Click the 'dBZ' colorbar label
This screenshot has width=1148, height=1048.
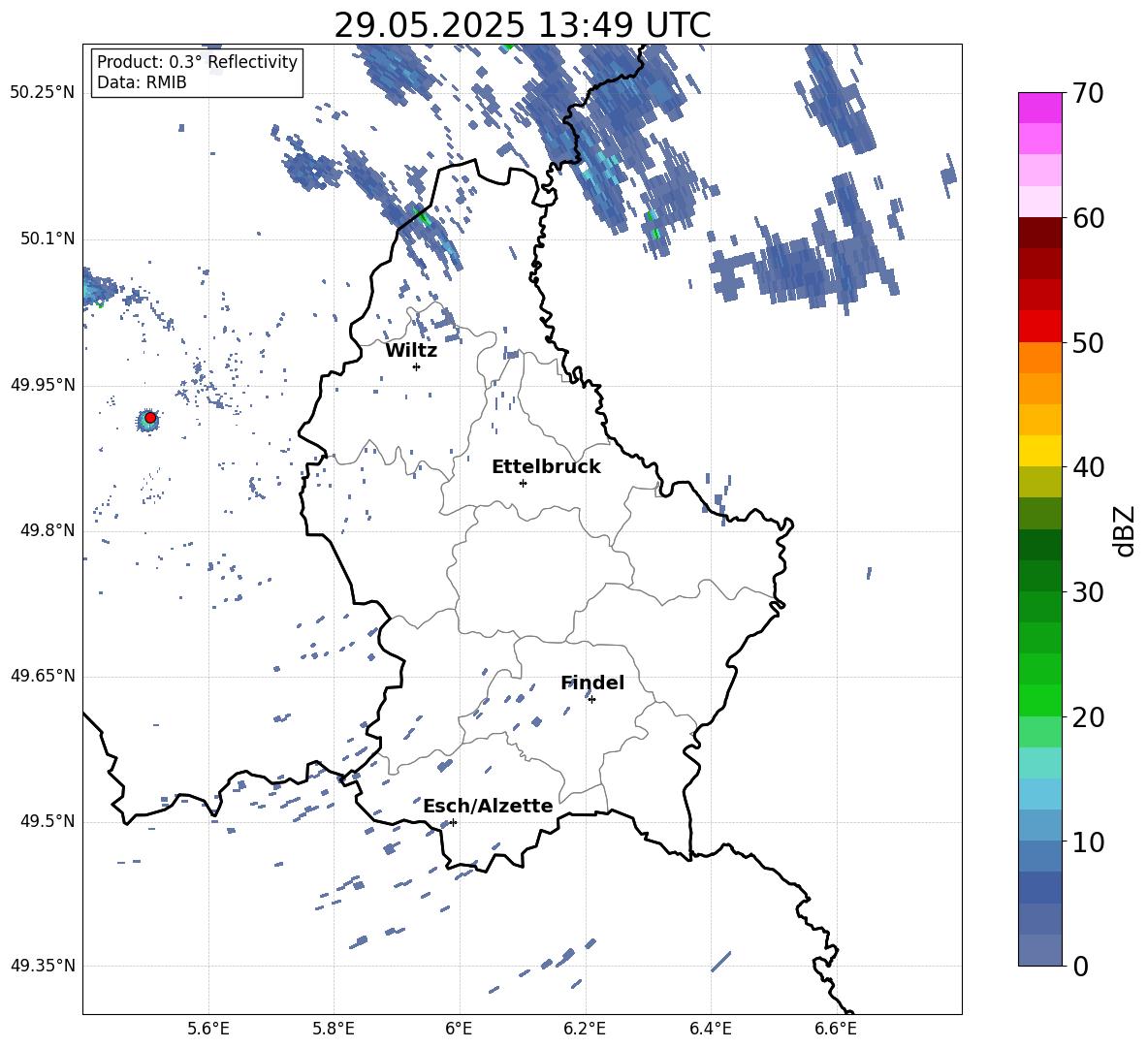coord(1126,530)
